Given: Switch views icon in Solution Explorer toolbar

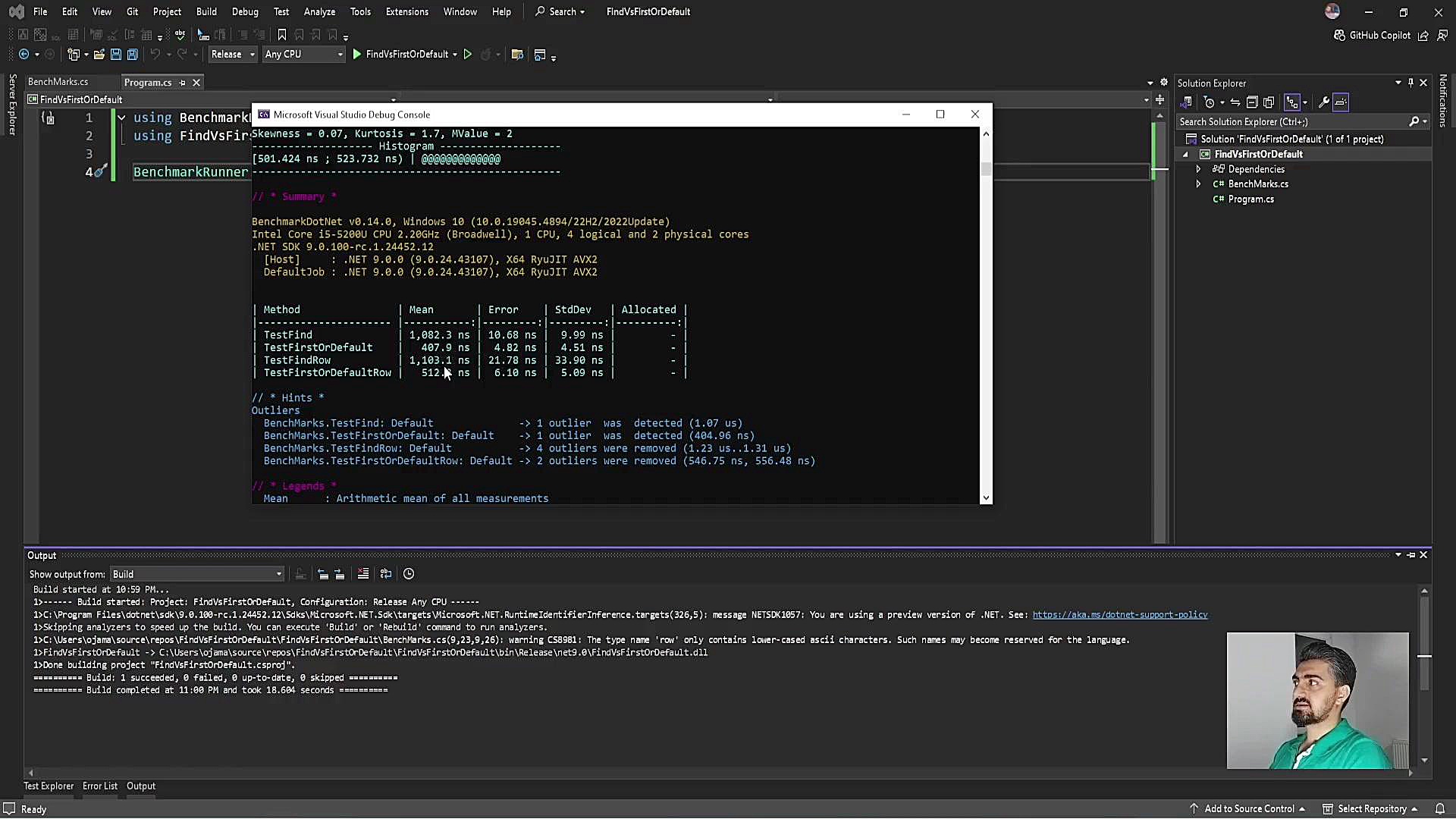Looking at the screenshot, I should click(1187, 102).
